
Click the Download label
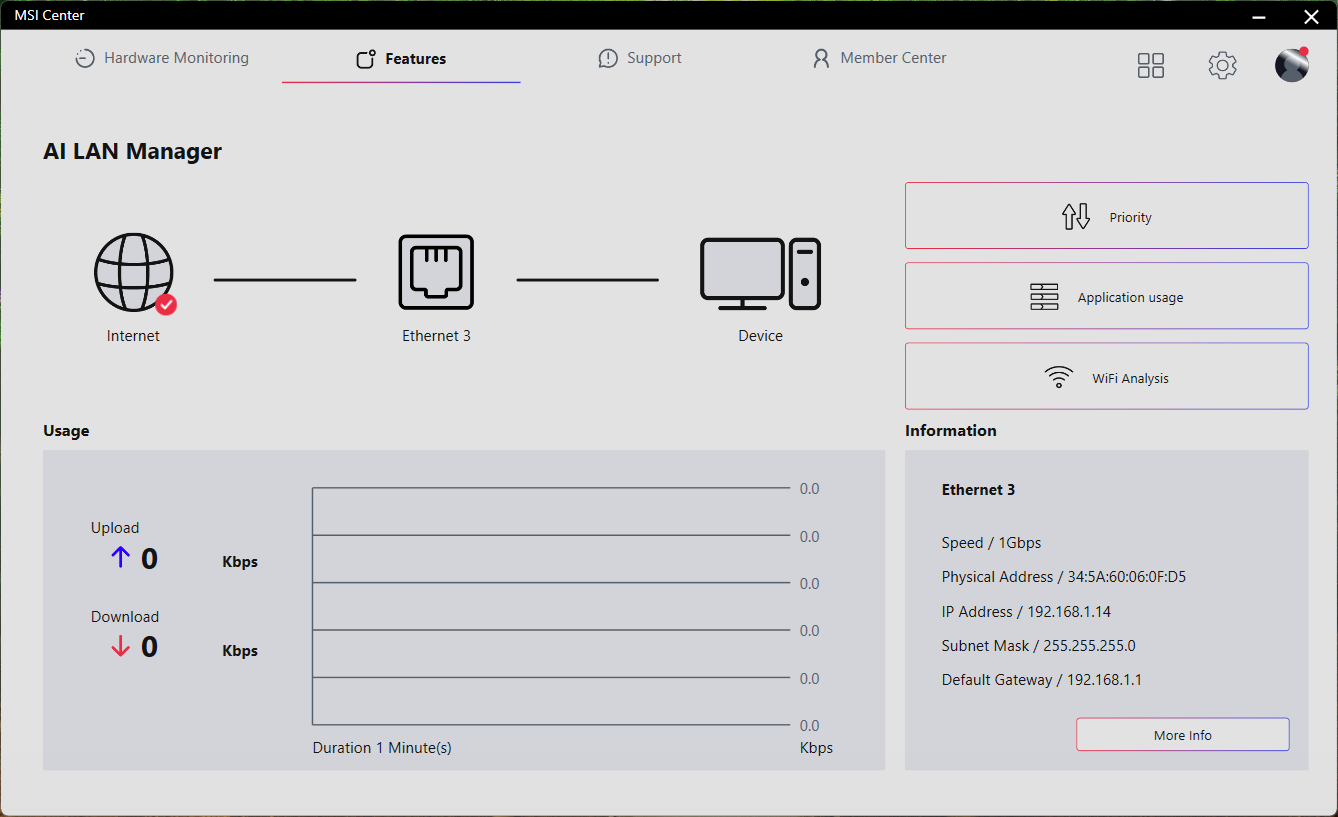[x=125, y=617]
